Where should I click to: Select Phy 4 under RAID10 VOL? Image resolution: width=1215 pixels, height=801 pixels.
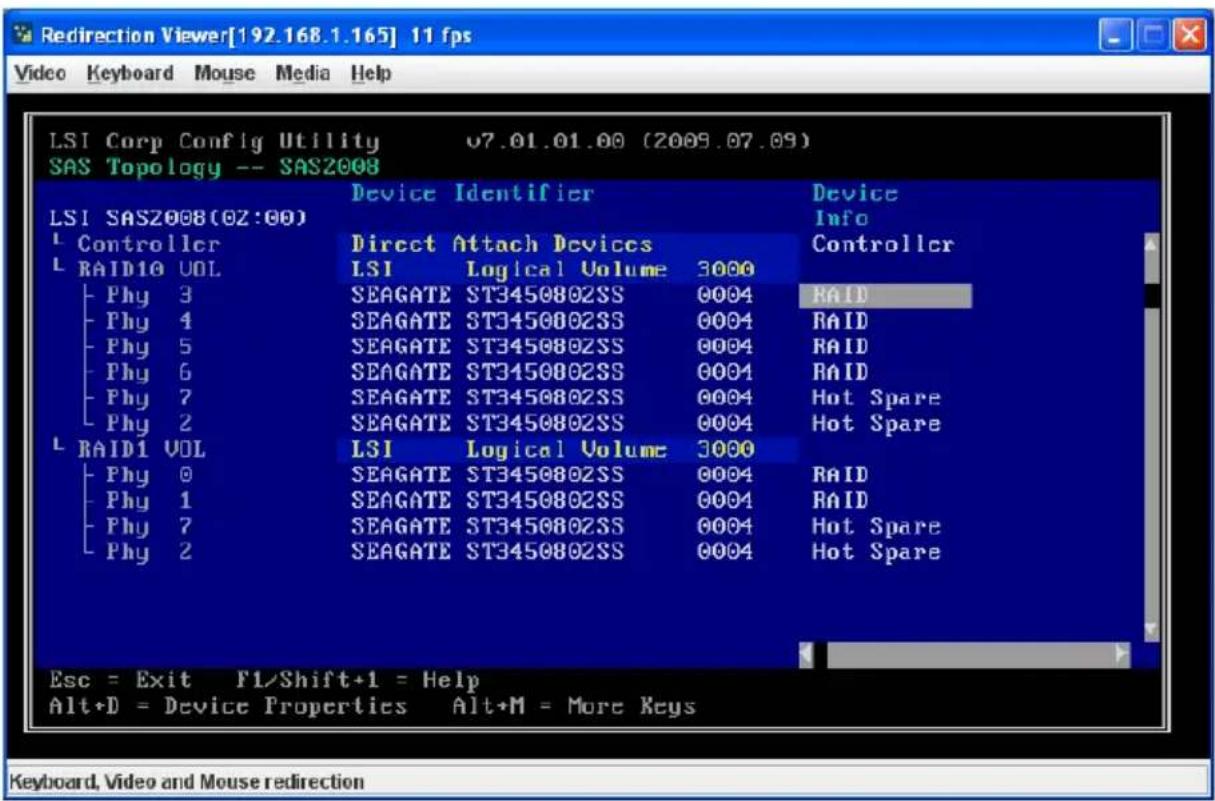click(x=149, y=321)
